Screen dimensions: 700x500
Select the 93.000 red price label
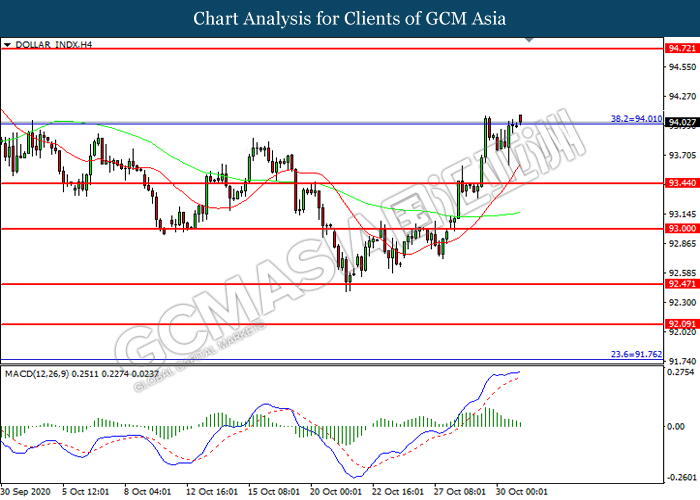tap(682, 229)
